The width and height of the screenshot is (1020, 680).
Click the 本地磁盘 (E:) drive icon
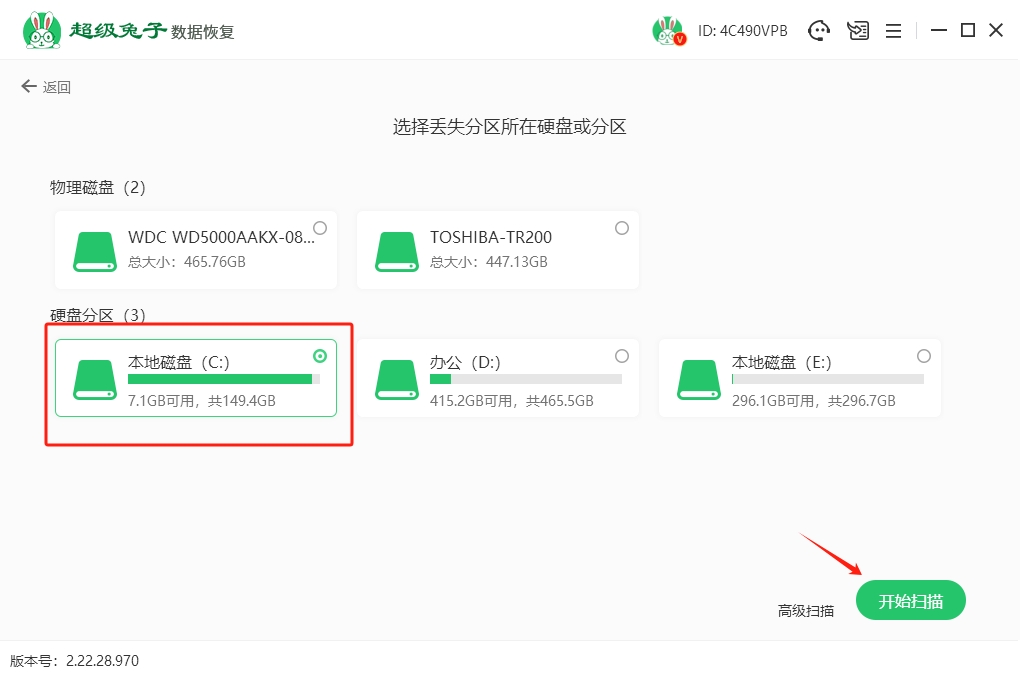tap(699, 378)
